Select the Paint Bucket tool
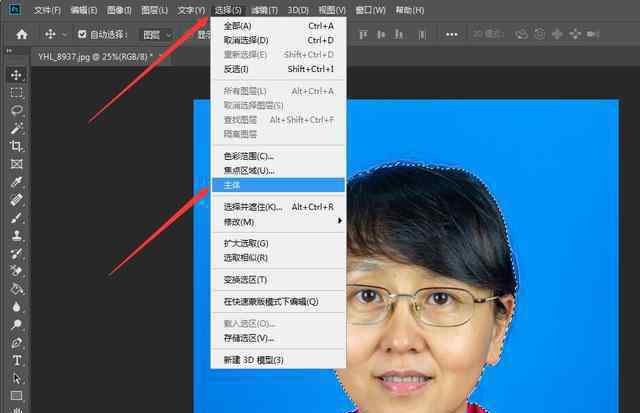The height and width of the screenshot is (413, 640). [16, 289]
